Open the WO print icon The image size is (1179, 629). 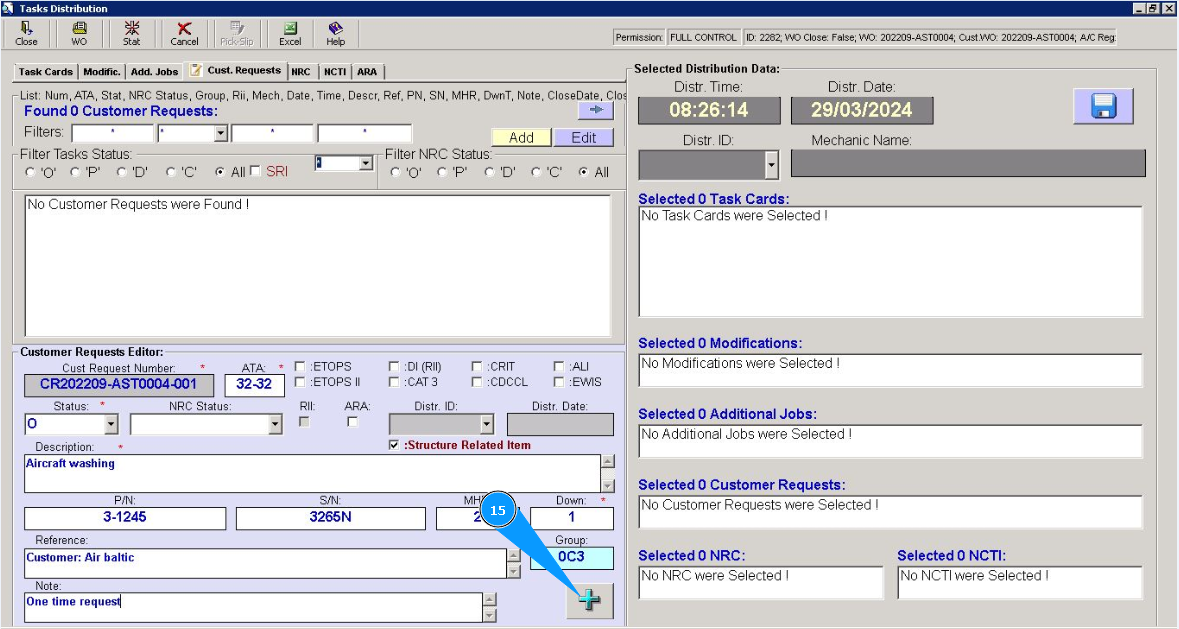79,33
